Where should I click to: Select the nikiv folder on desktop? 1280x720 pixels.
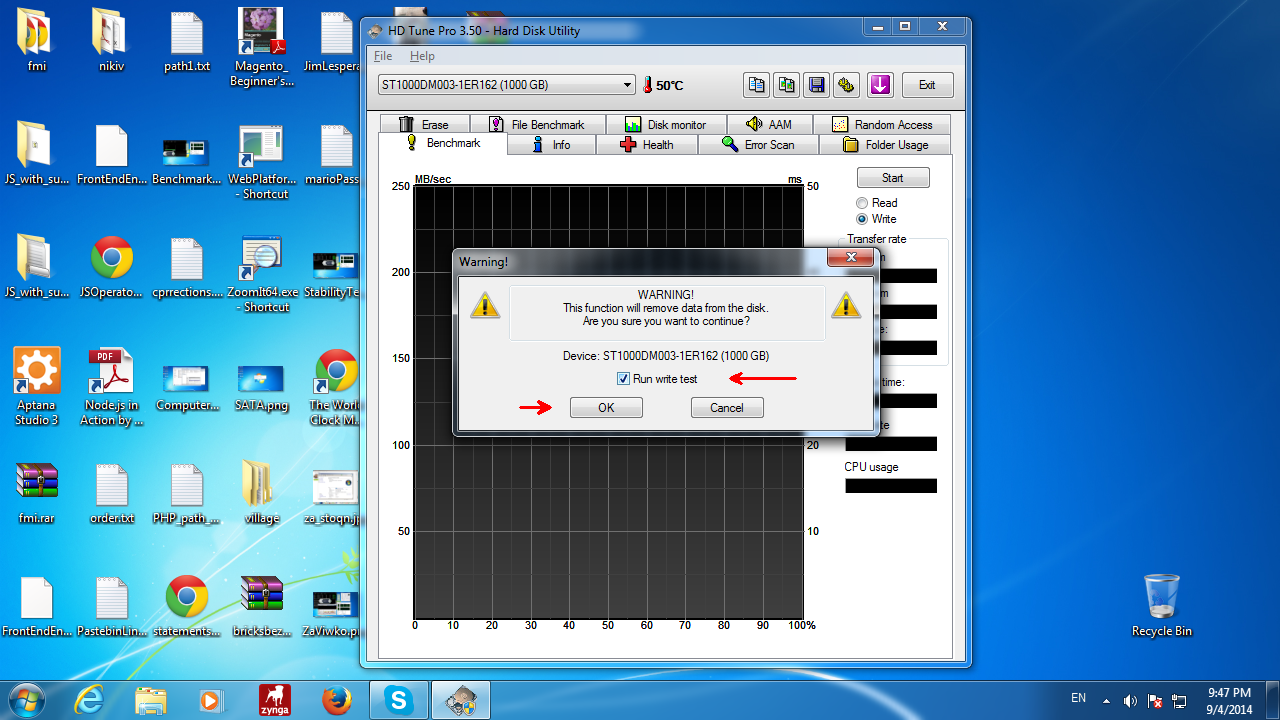coord(112,42)
